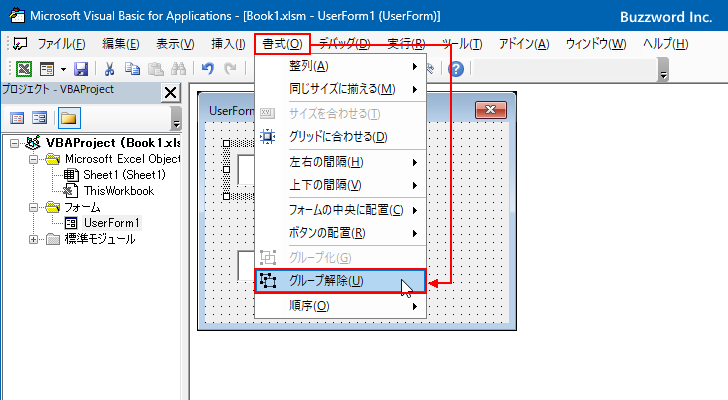Close the Project - VBAProject panel
This screenshot has width=728, height=400.
point(170,93)
